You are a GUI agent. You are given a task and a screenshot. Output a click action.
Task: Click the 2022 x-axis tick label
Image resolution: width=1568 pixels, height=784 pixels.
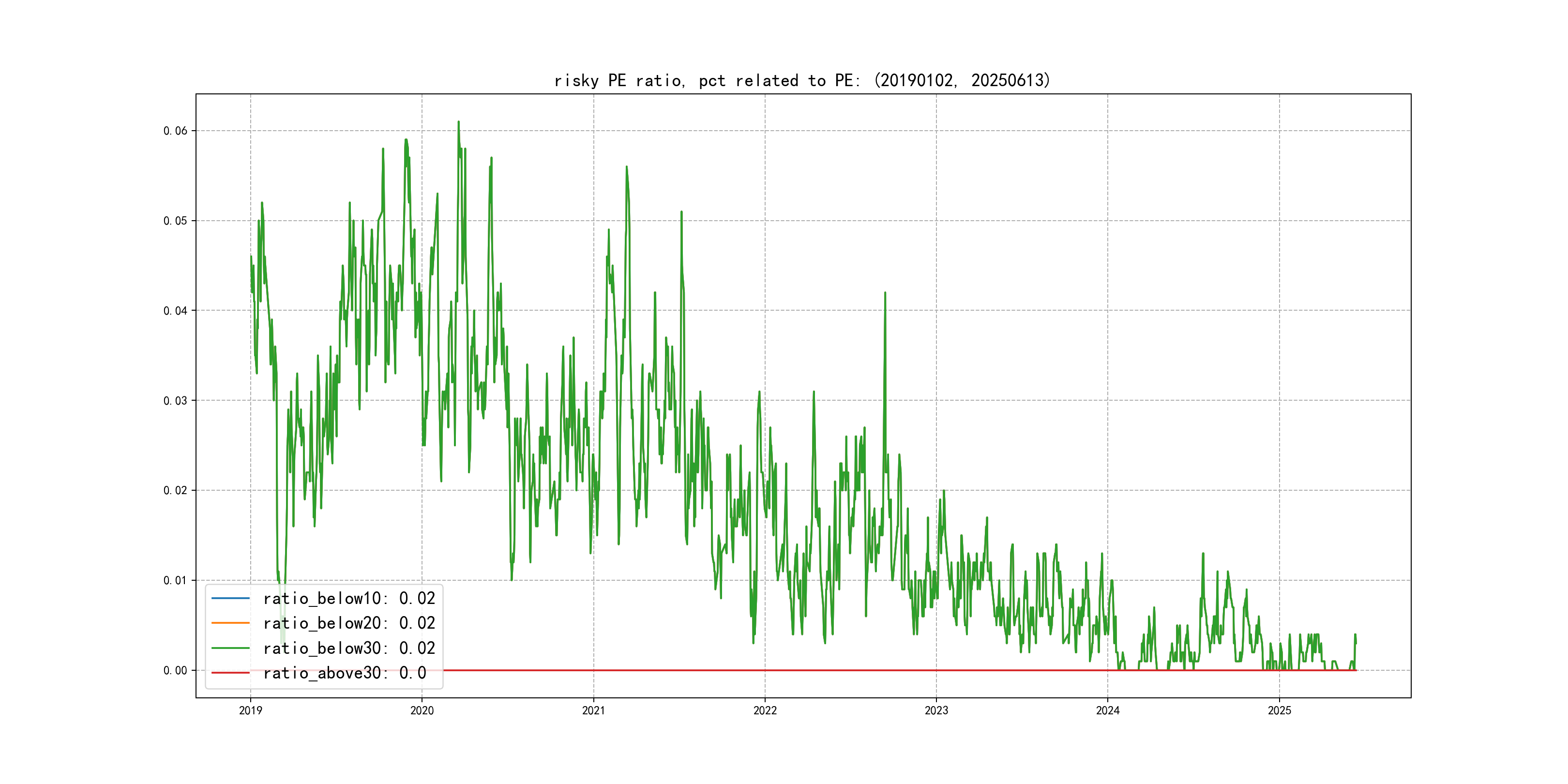[765, 710]
